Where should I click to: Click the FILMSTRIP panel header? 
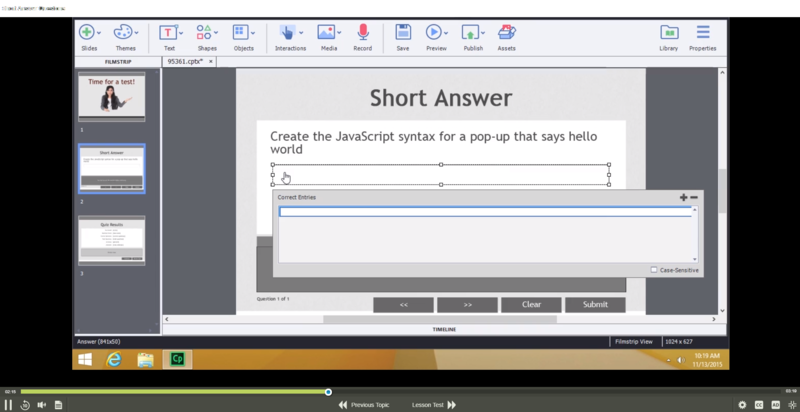[x=118, y=62]
